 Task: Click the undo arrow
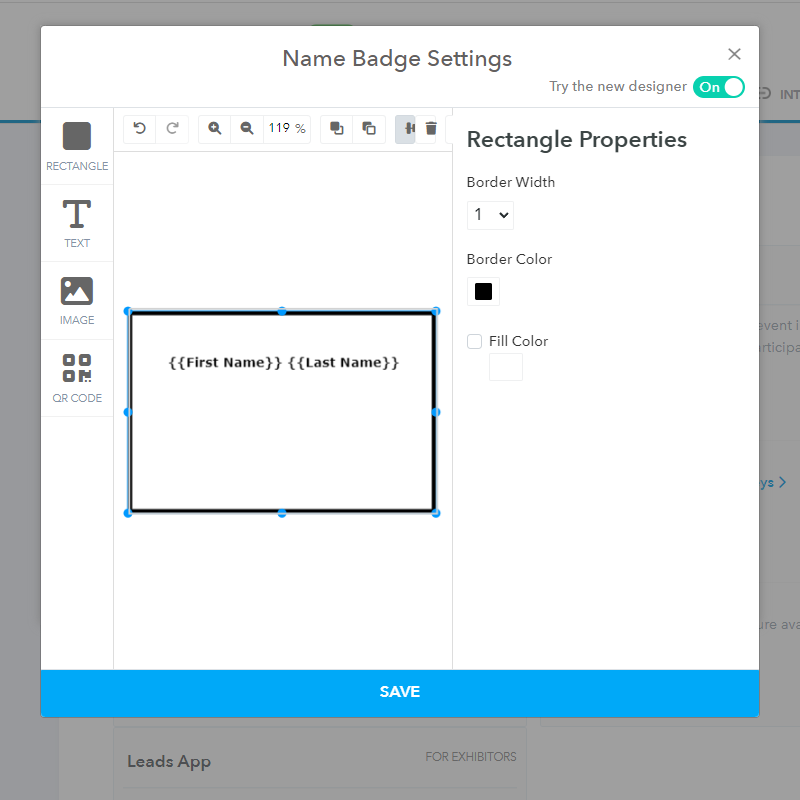pos(140,128)
